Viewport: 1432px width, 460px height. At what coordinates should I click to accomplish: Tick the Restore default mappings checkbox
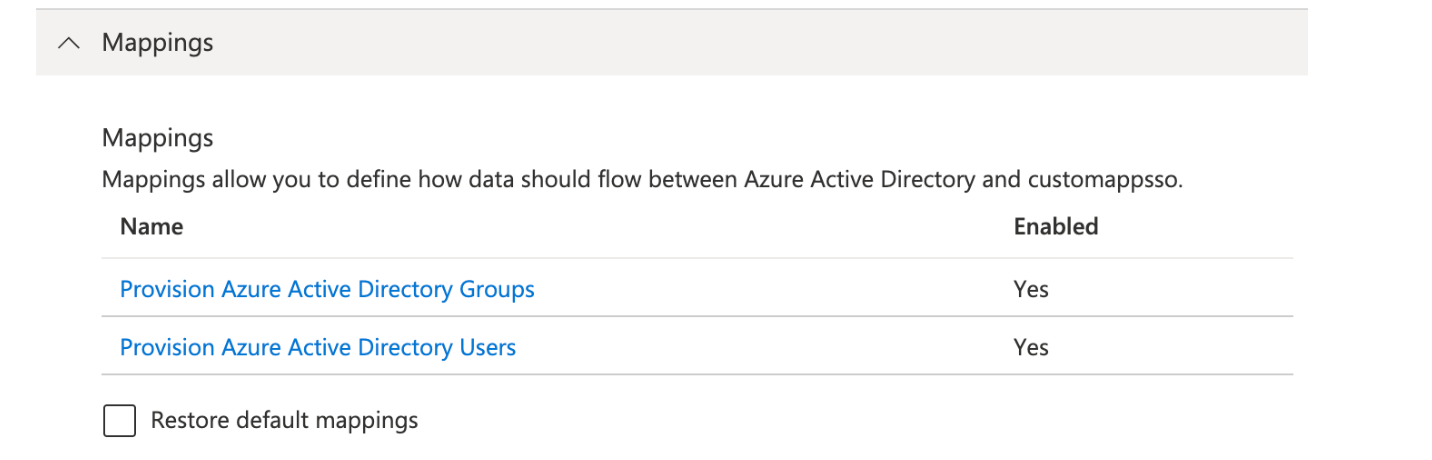point(120,420)
